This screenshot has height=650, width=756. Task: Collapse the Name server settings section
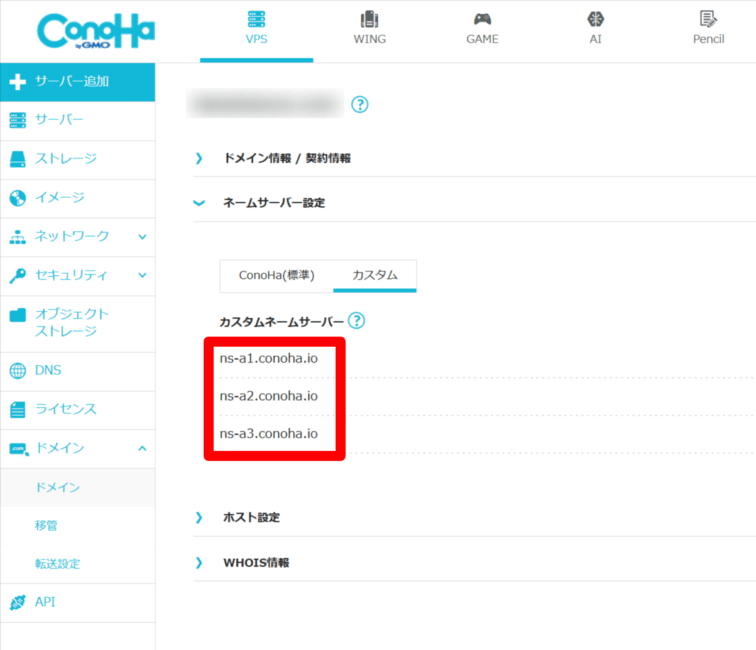coord(199,202)
